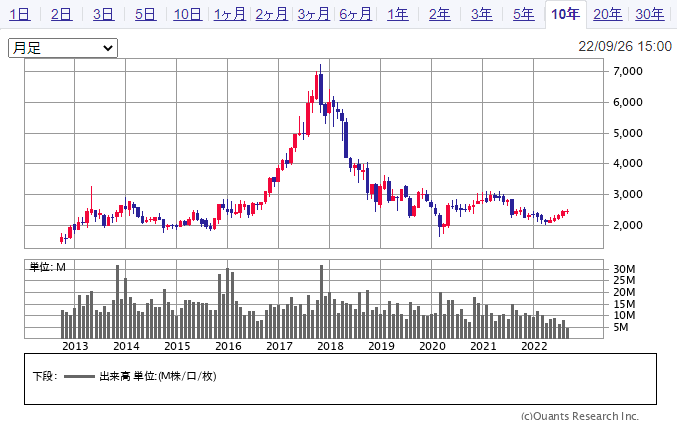This screenshot has height=426, width=677.
Task: Select the 3ヶ月 range tab
Action: point(313,15)
